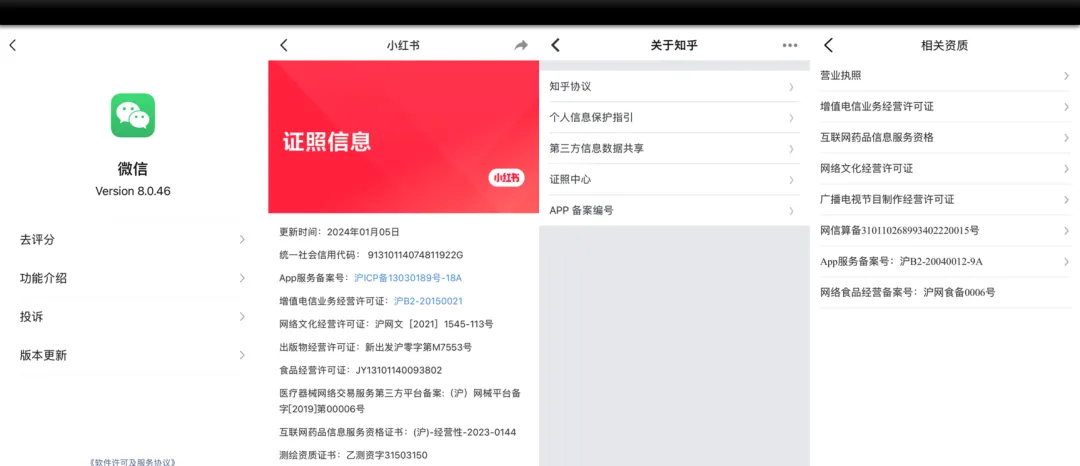The image size is (1080, 466).
Task: Tap the 营业执照 label
Action: [x=840, y=76]
